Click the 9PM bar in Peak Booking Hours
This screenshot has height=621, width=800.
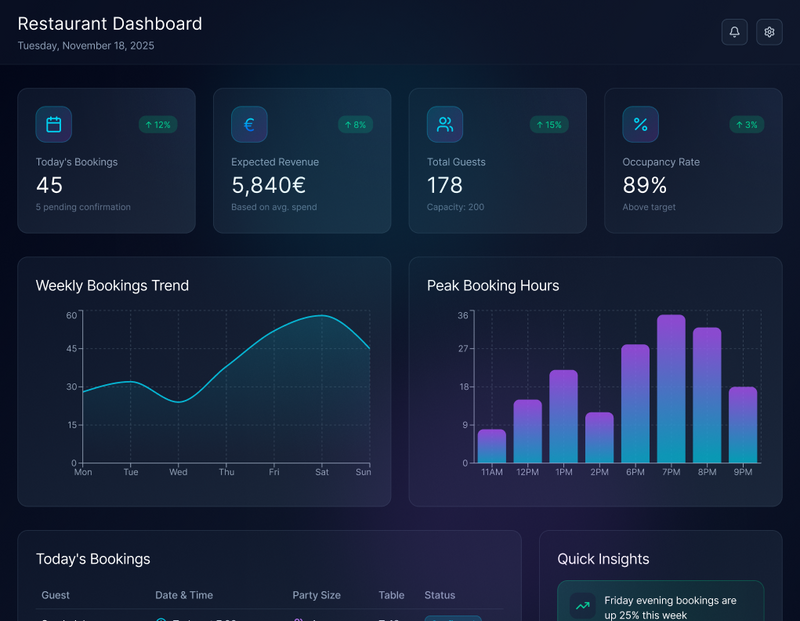coord(742,425)
